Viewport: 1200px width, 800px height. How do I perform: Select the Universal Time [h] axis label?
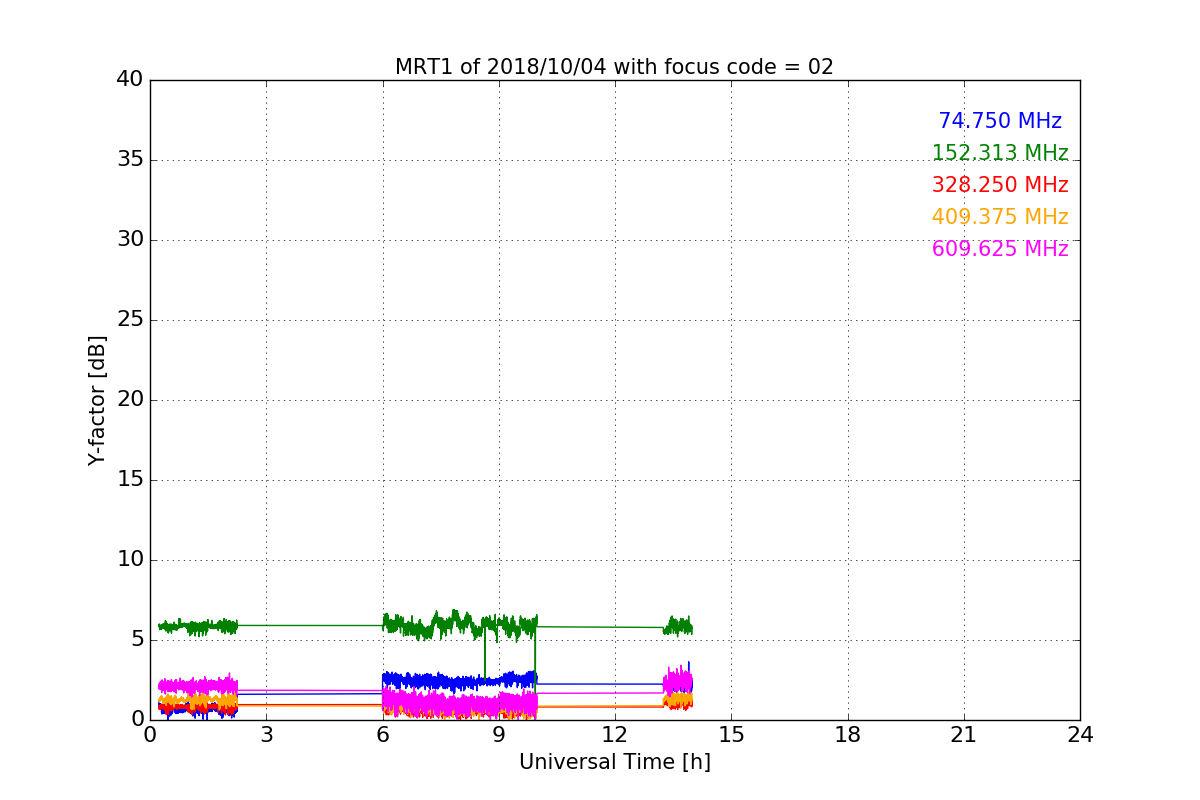[614, 762]
